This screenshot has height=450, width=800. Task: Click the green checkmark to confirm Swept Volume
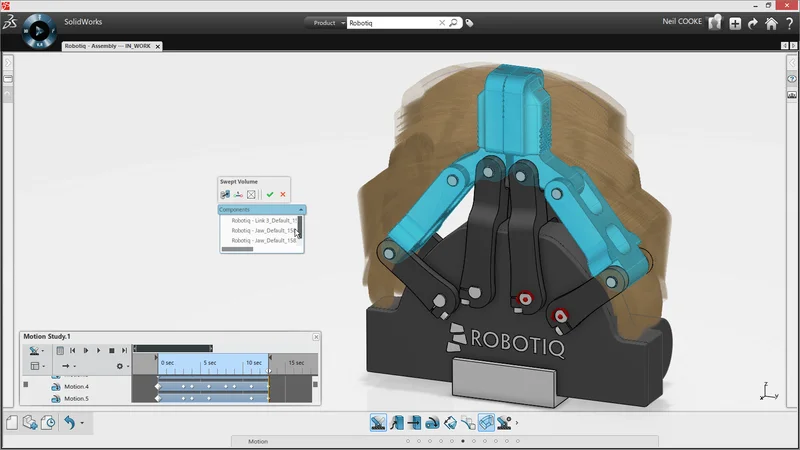pos(270,194)
